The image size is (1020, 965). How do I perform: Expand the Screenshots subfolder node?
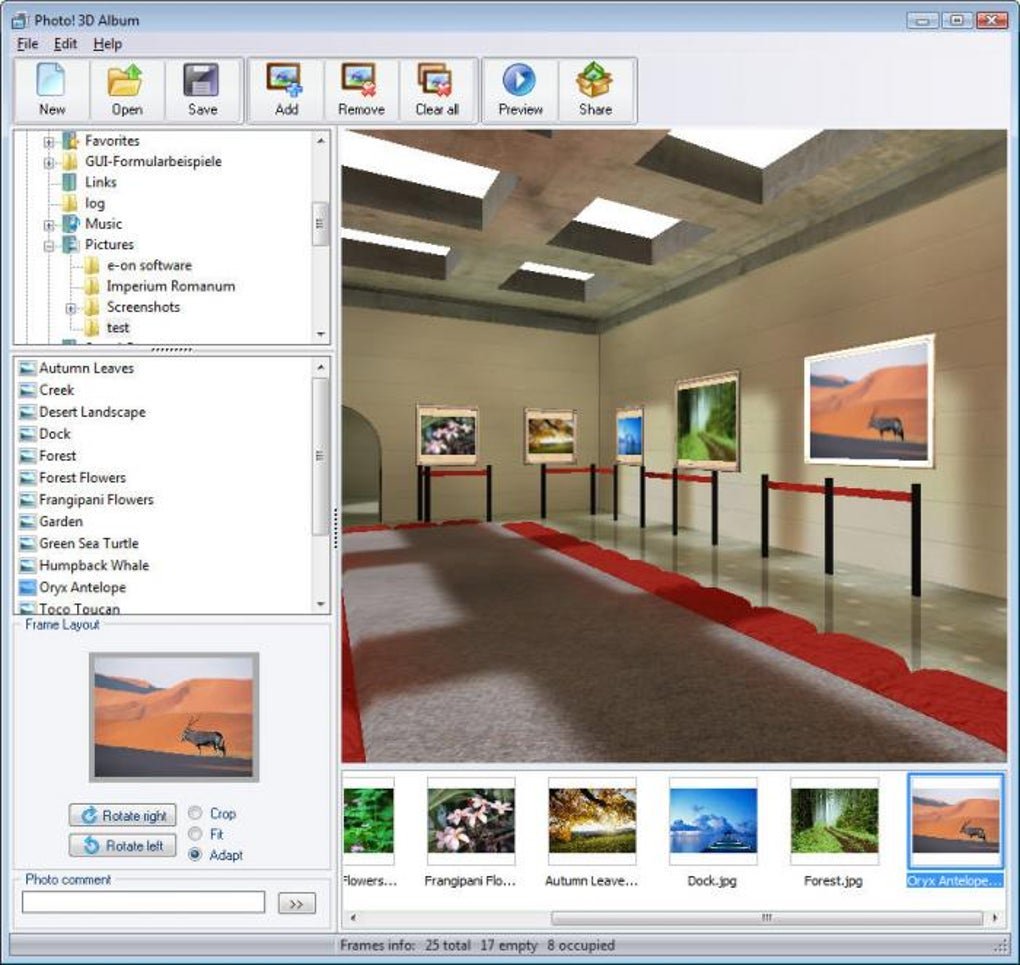pos(71,308)
